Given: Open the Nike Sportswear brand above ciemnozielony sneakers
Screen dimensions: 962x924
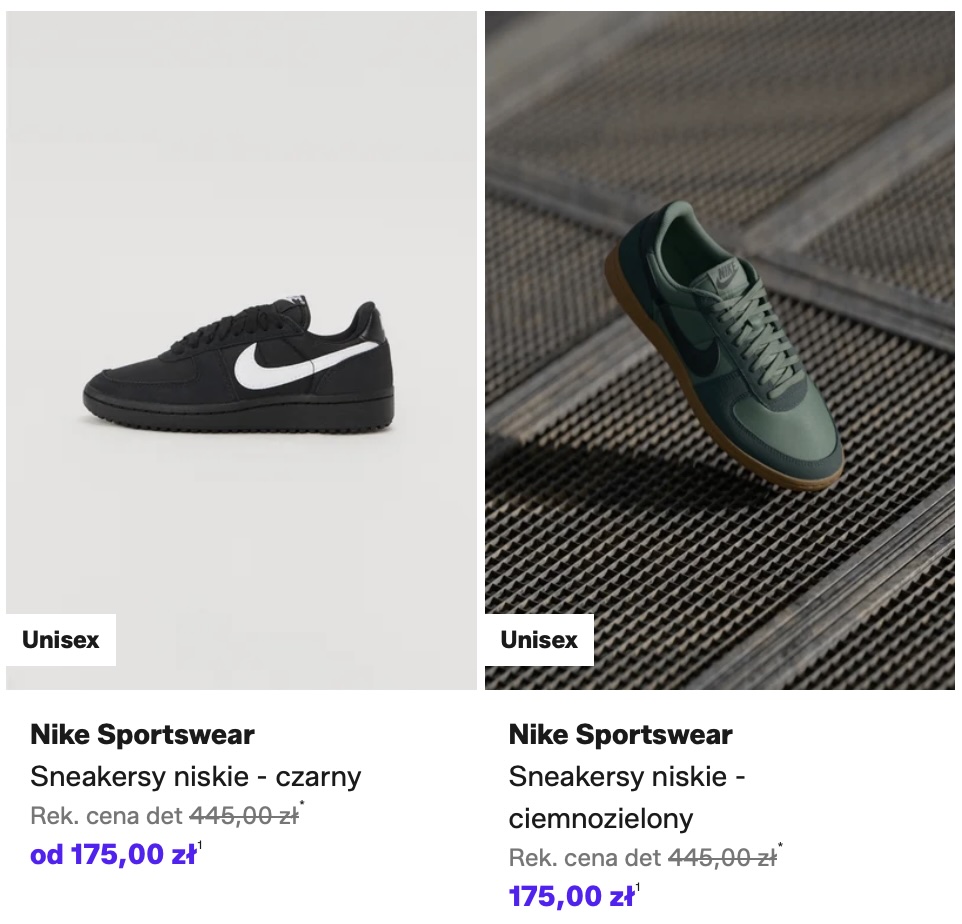Looking at the screenshot, I should tap(620, 735).
